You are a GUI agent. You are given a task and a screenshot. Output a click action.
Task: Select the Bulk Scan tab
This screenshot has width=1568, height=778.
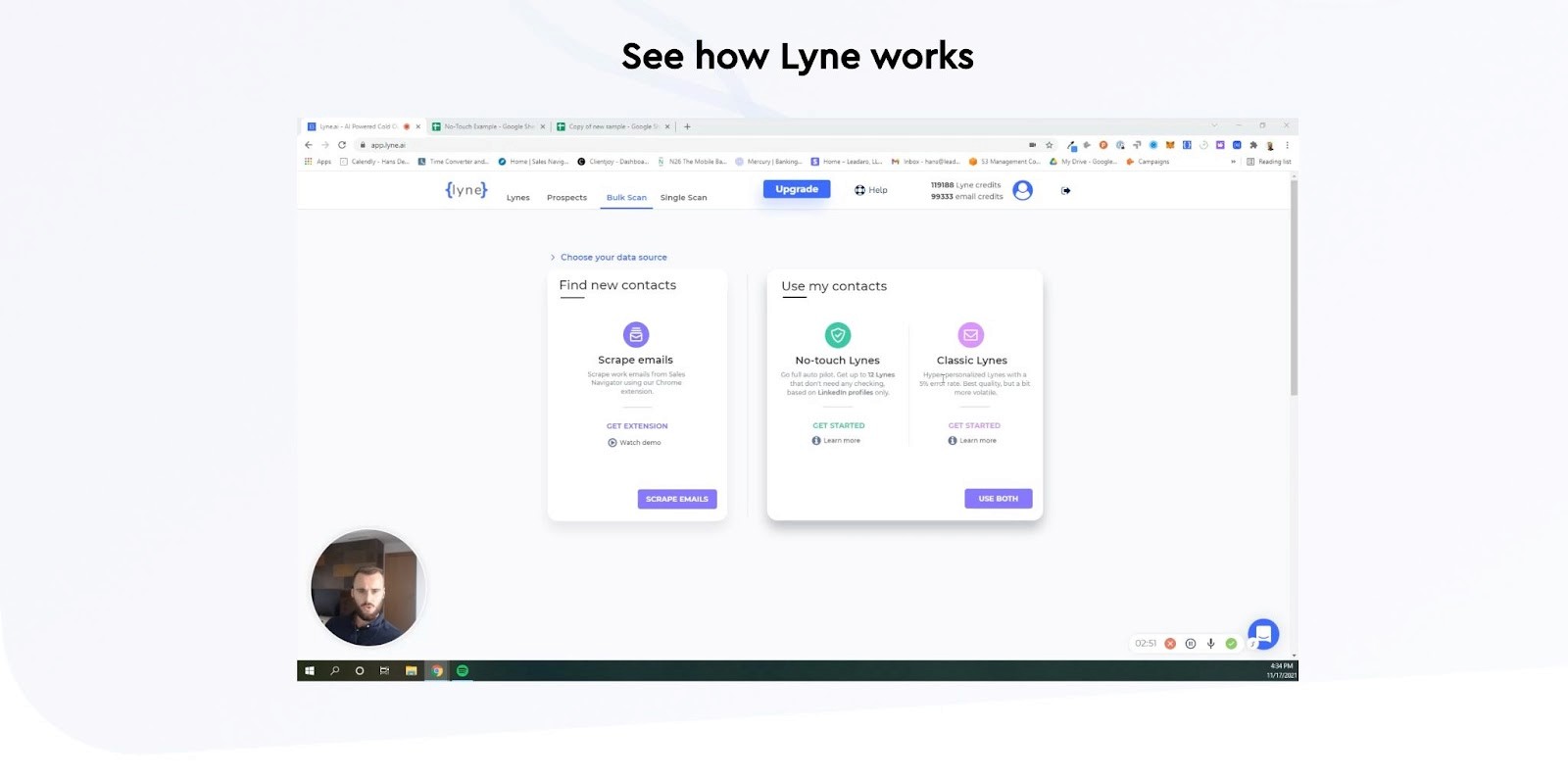[x=626, y=198]
